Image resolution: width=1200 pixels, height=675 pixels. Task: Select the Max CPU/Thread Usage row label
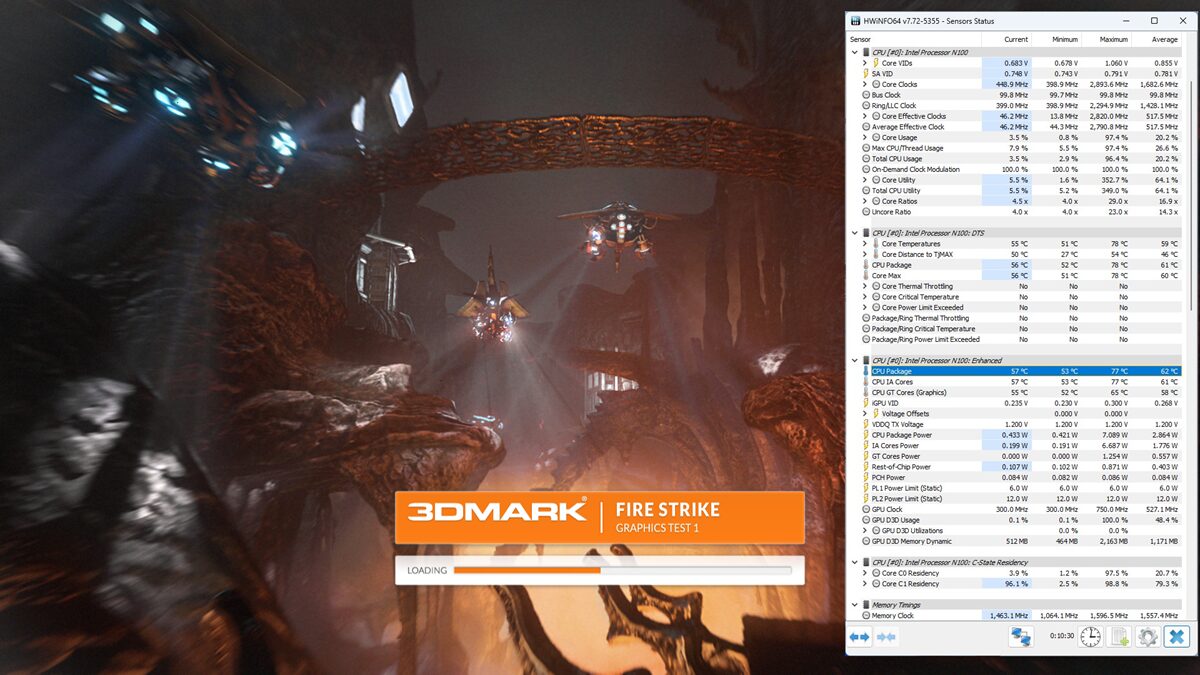coord(907,148)
